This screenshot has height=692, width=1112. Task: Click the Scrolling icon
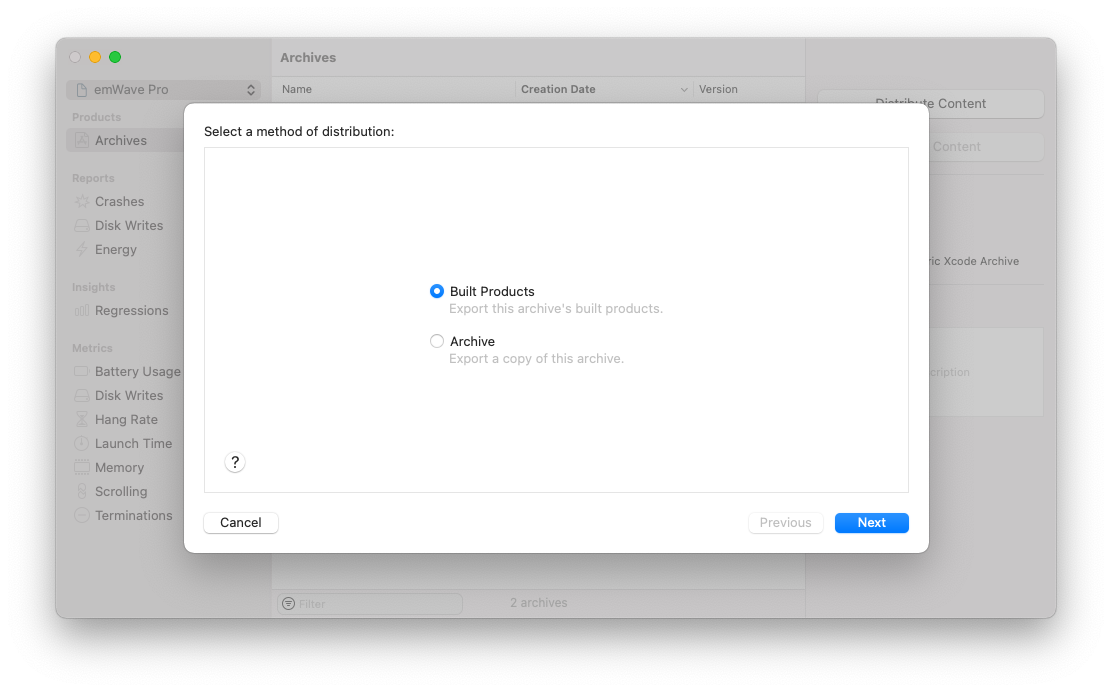tap(82, 491)
